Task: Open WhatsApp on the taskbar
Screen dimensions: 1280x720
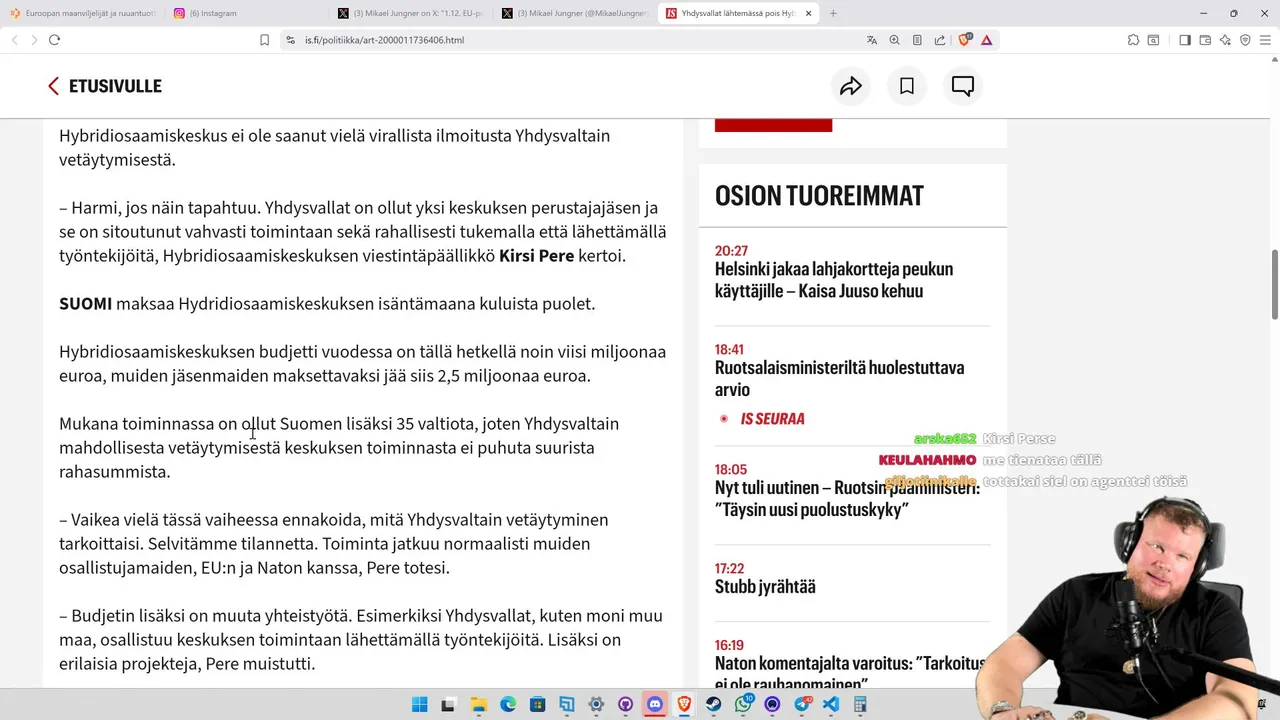Action: 743,704
